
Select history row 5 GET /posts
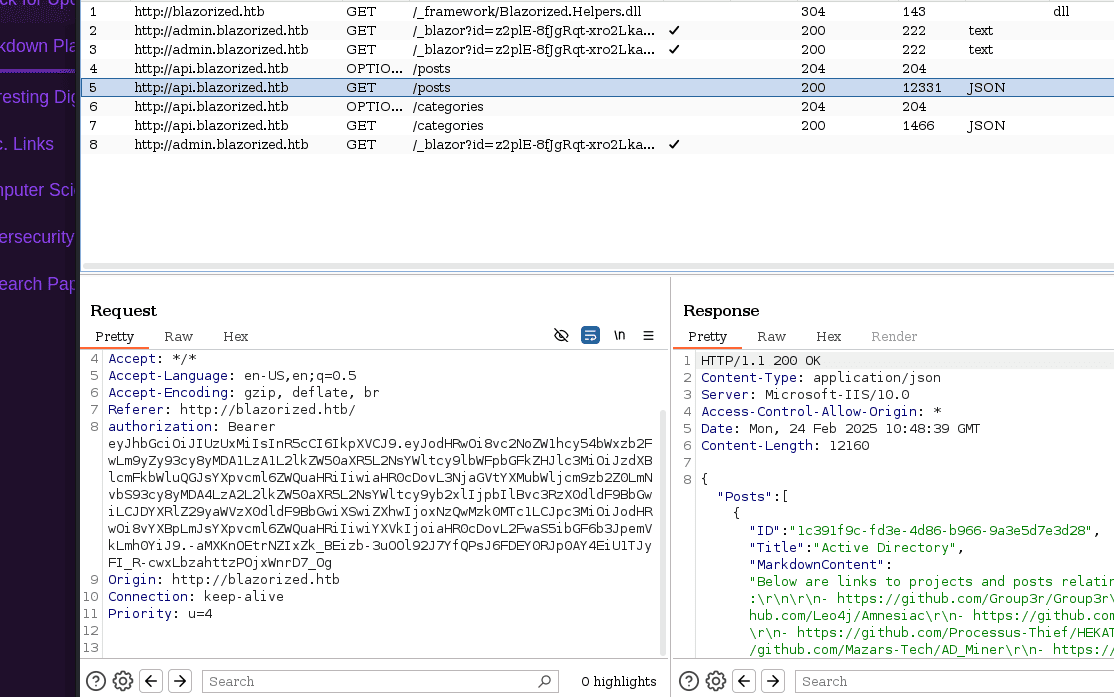pos(597,87)
